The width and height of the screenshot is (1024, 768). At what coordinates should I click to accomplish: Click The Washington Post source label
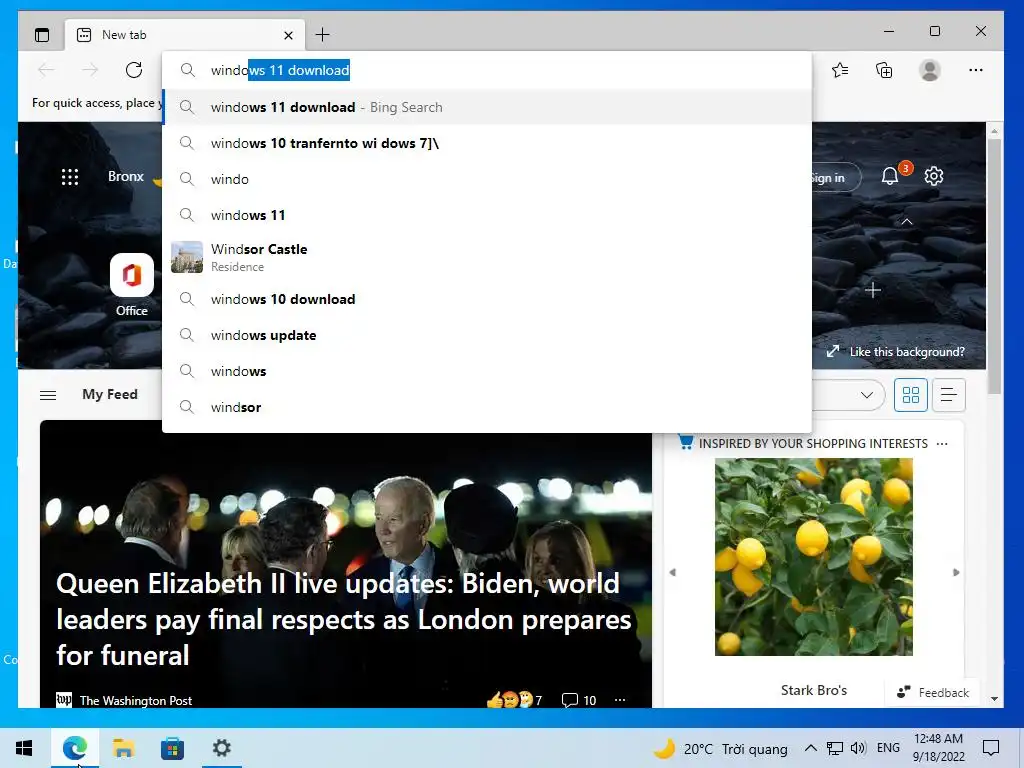tap(136, 700)
